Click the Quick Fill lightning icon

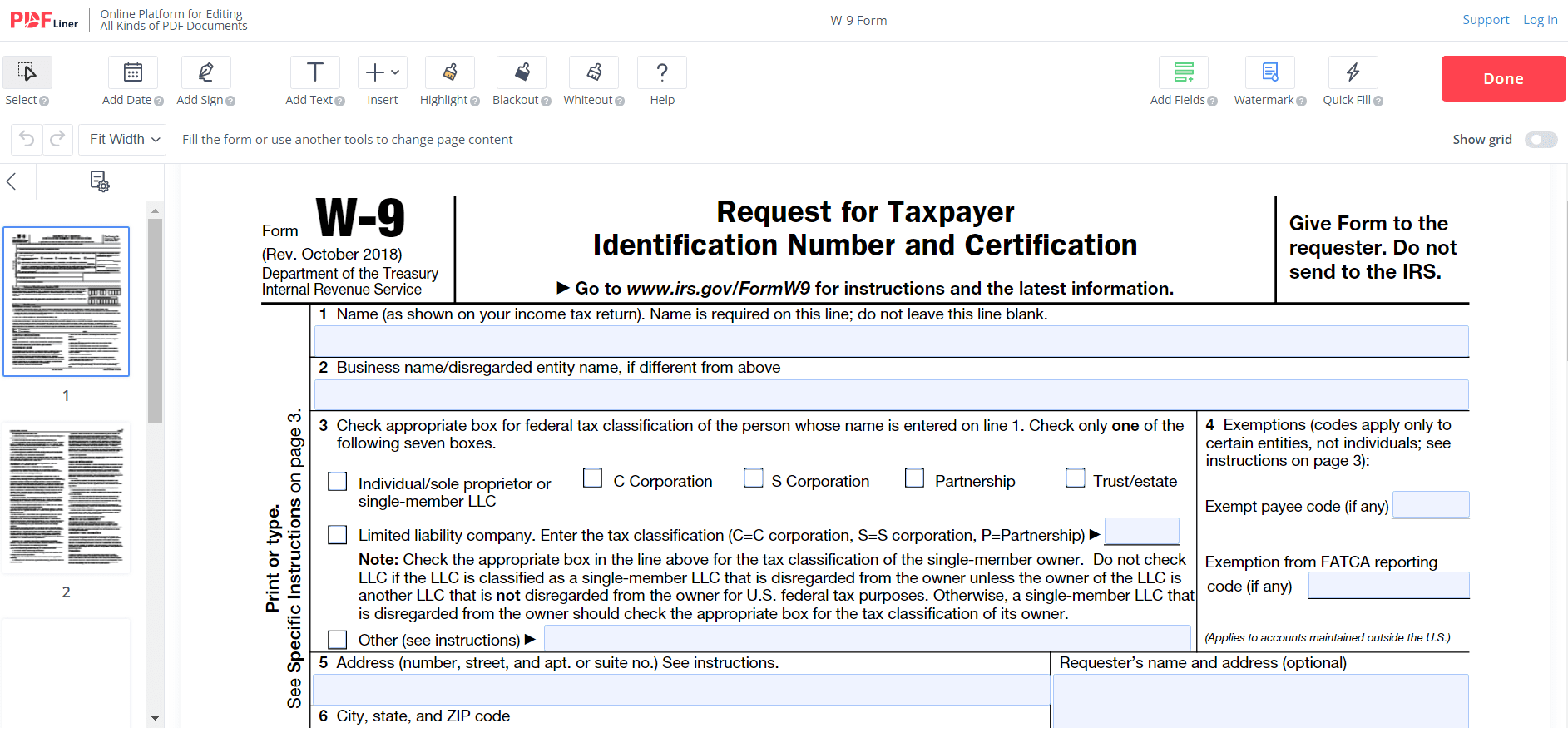tap(1353, 73)
